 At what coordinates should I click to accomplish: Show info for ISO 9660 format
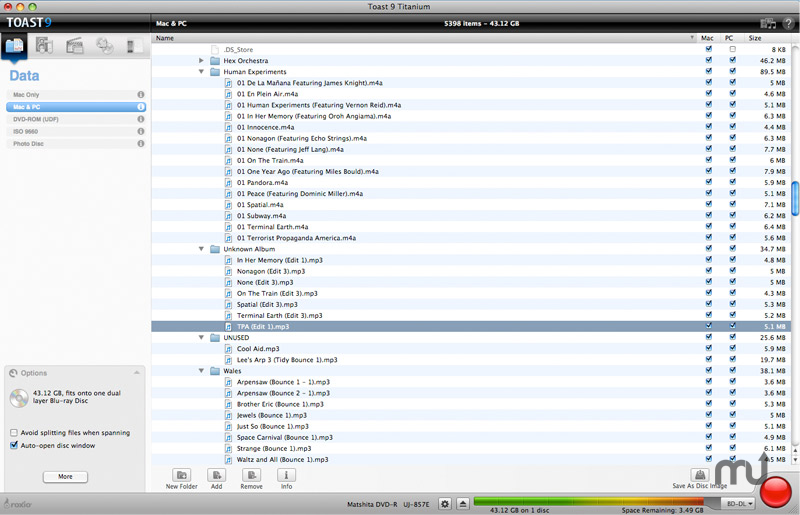(141, 131)
